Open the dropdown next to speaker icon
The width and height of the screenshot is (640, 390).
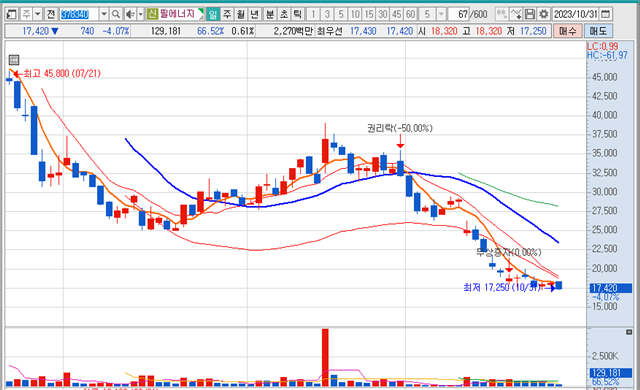point(140,15)
